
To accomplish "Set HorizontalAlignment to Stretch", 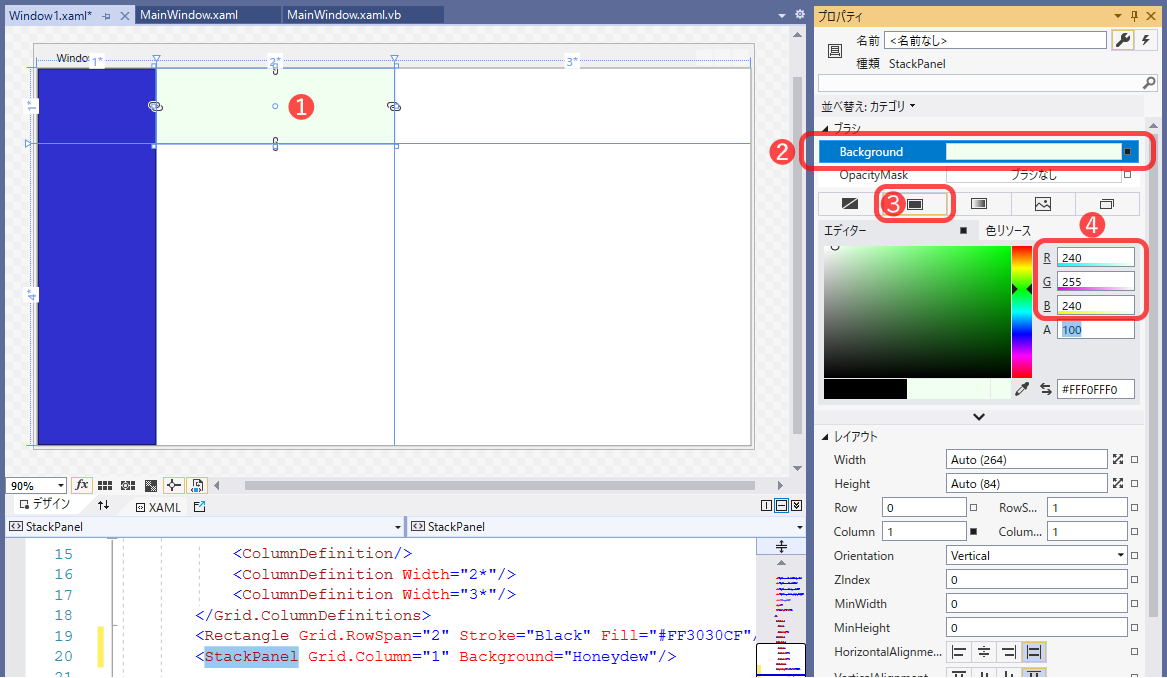I will coord(1034,652).
